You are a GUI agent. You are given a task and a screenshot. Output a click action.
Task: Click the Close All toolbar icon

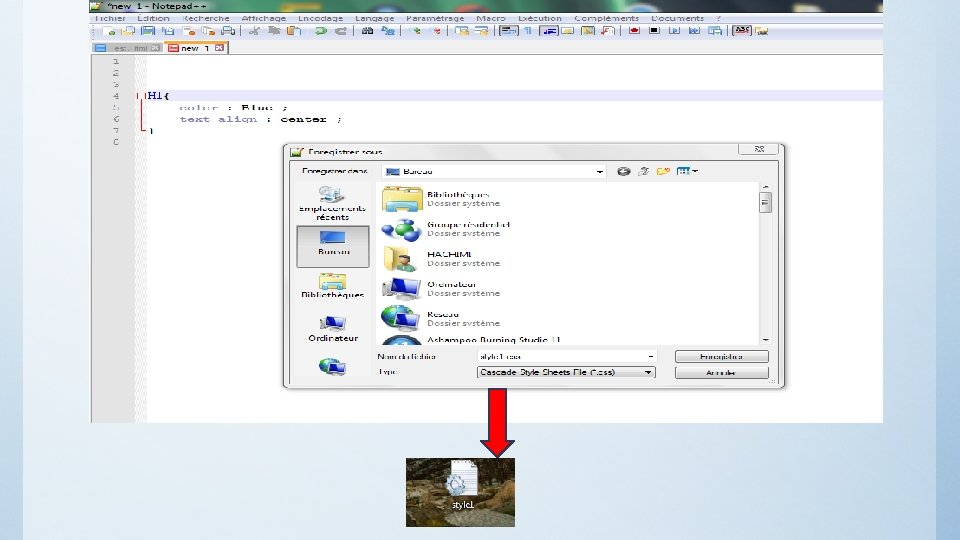pos(208,31)
